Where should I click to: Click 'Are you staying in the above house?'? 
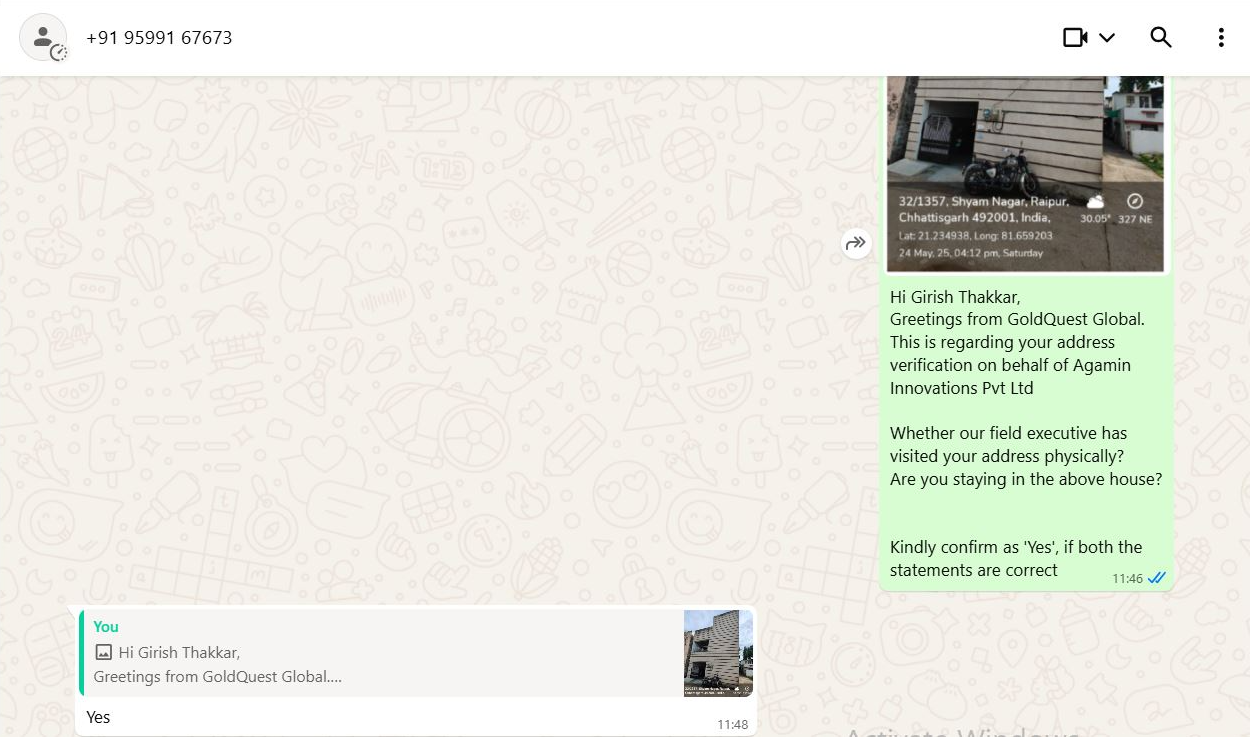(x=1026, y=479)
